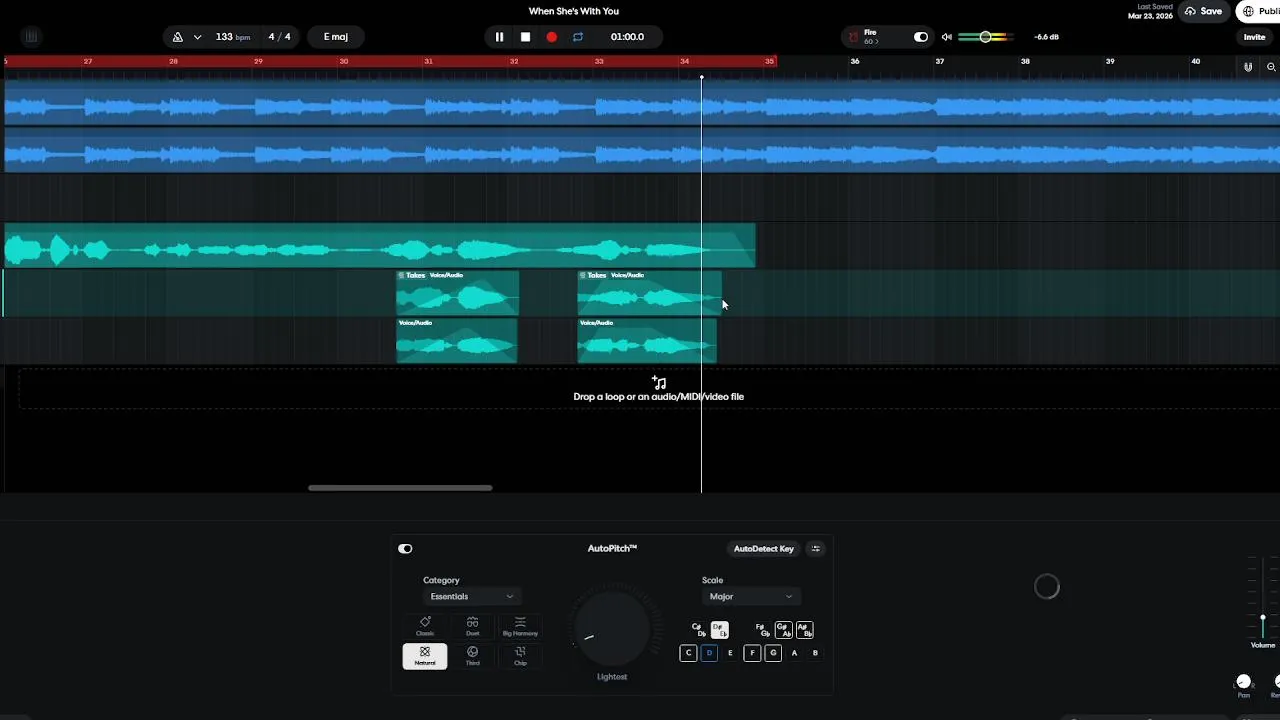Click the AutoDetect Key button

pyautogui.click(x=764, y=548)
